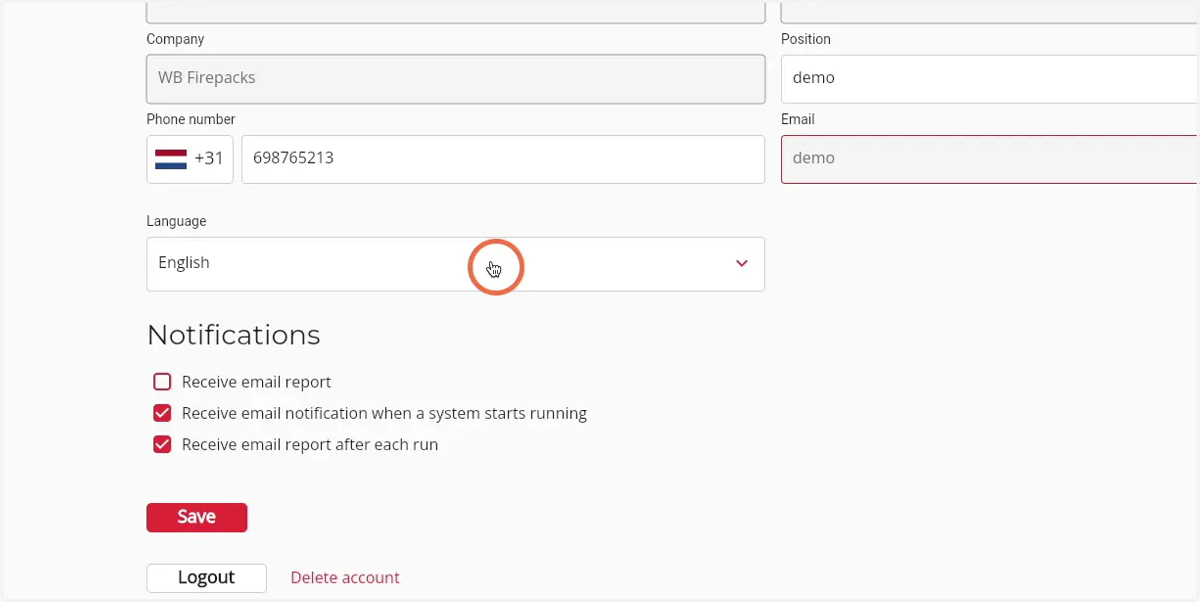Enable Receive email report checkbox

click(162, 382)
